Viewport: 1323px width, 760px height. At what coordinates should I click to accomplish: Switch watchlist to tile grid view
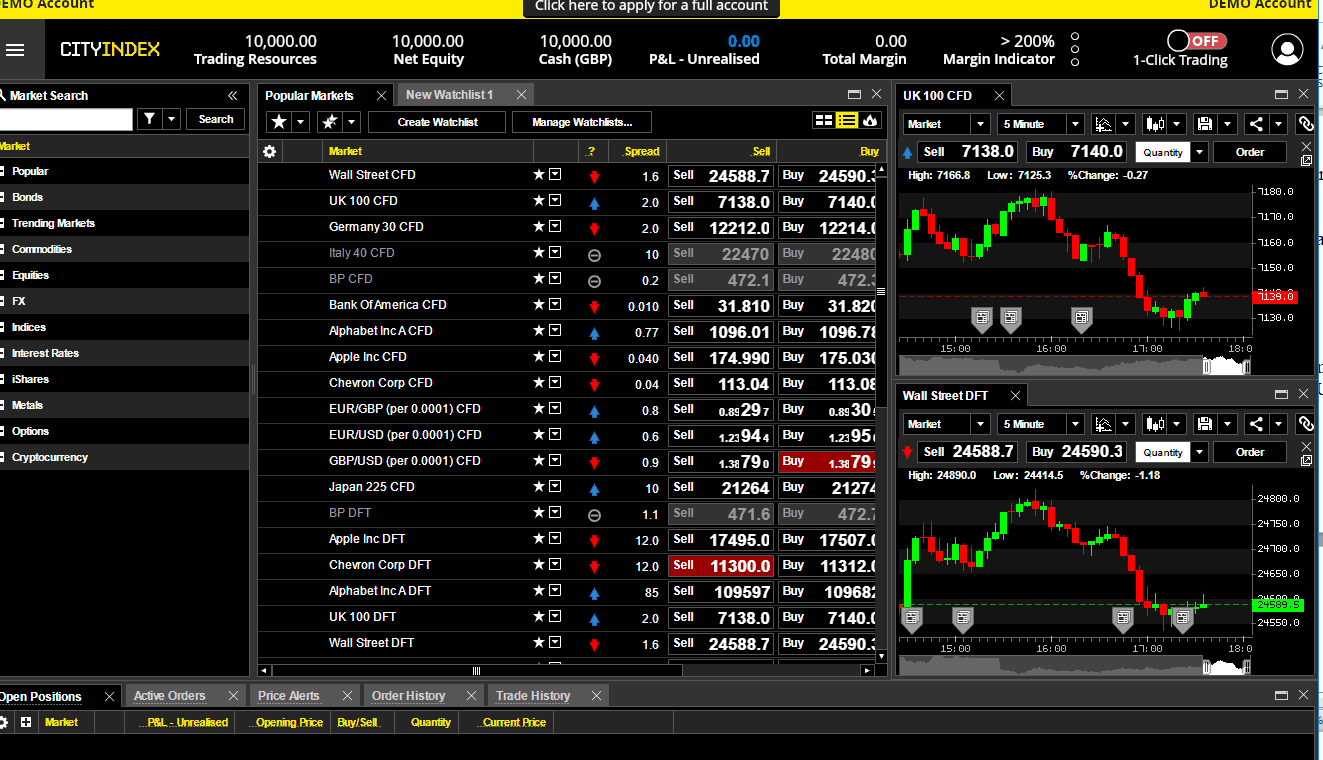point(824,121)
